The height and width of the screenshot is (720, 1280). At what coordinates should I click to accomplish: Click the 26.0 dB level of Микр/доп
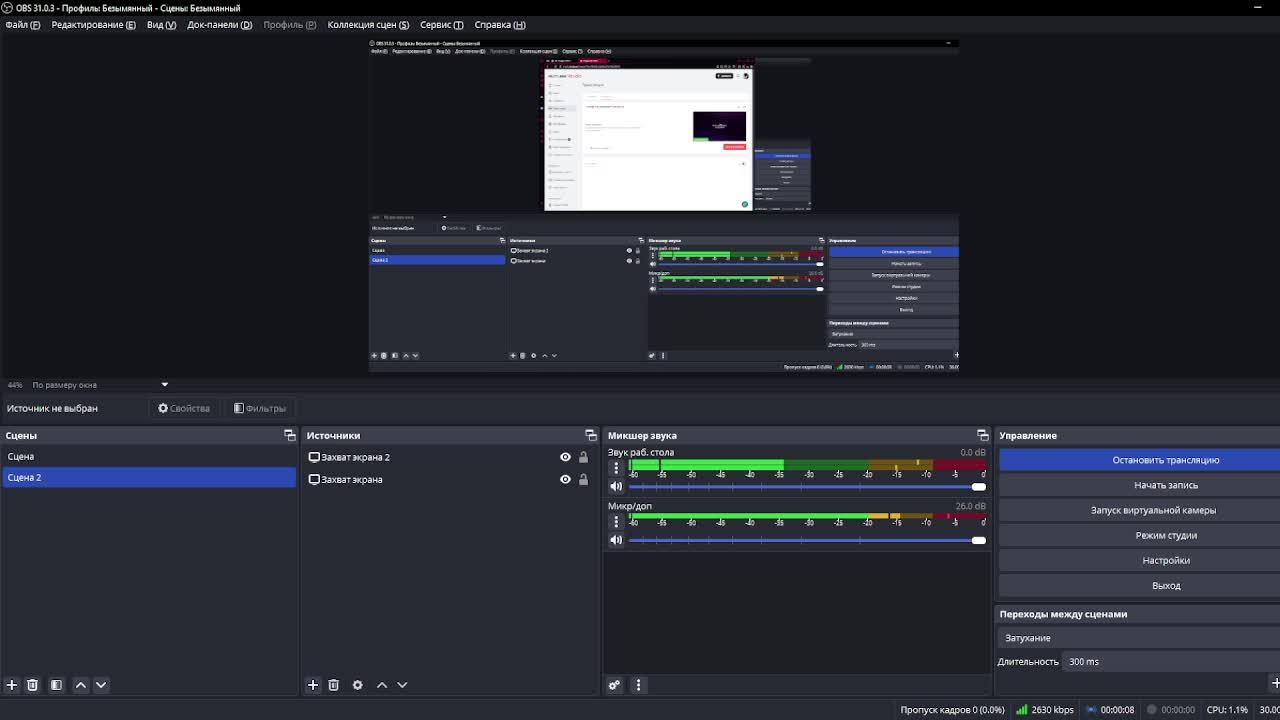click(x=970, y=506)
